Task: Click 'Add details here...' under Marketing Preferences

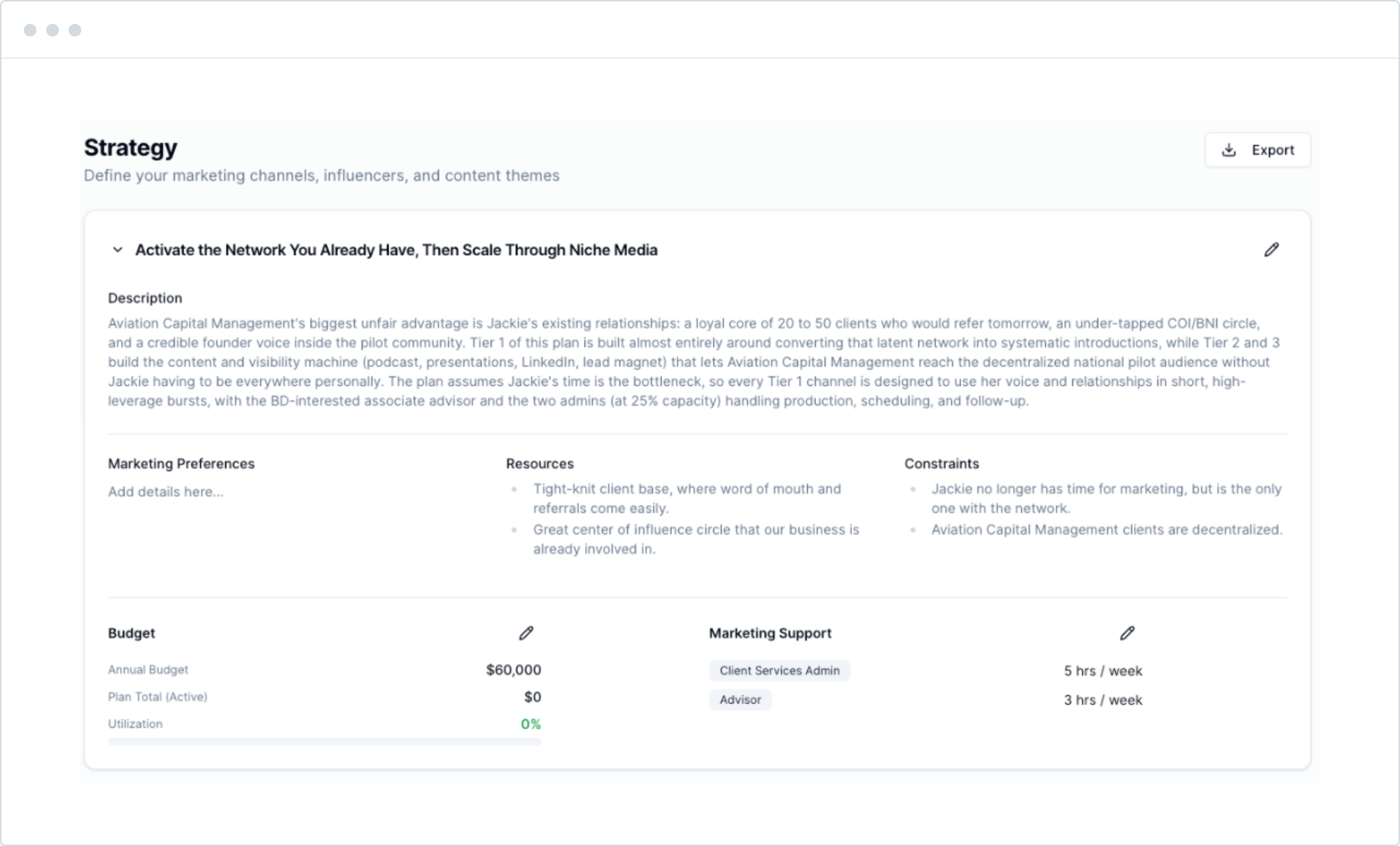Action: pos(166,492)
